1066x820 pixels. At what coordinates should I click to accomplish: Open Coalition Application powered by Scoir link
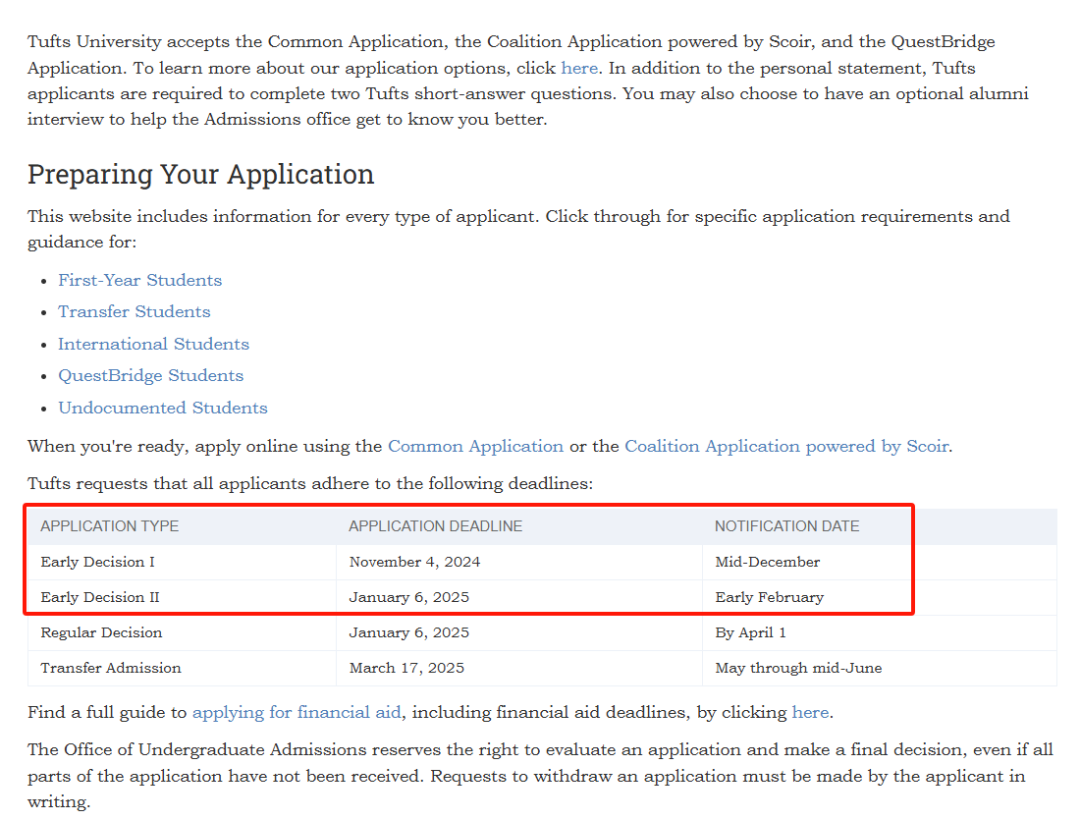tap(786, 446)
